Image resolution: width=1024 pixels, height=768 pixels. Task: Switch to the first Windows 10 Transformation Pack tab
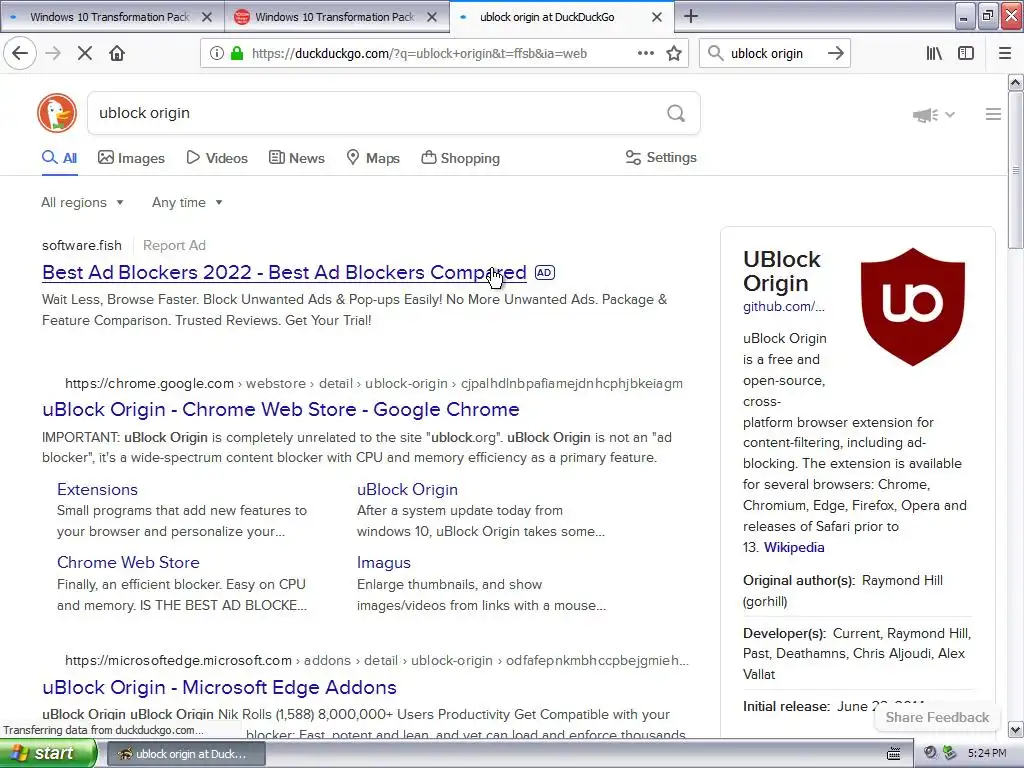(x=110, y=17)
